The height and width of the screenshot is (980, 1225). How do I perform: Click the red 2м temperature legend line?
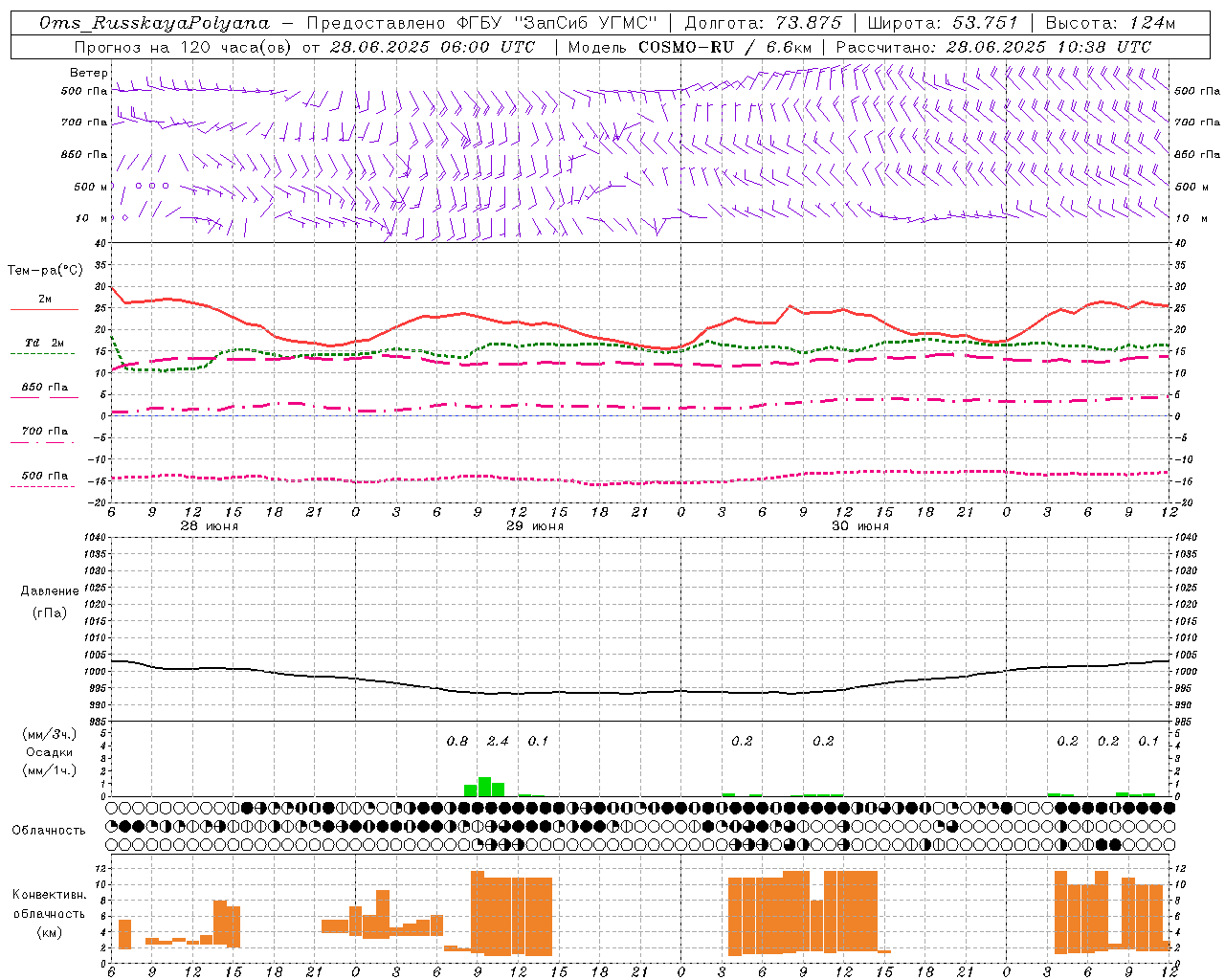pyautogui.click(x=44, y=309)
